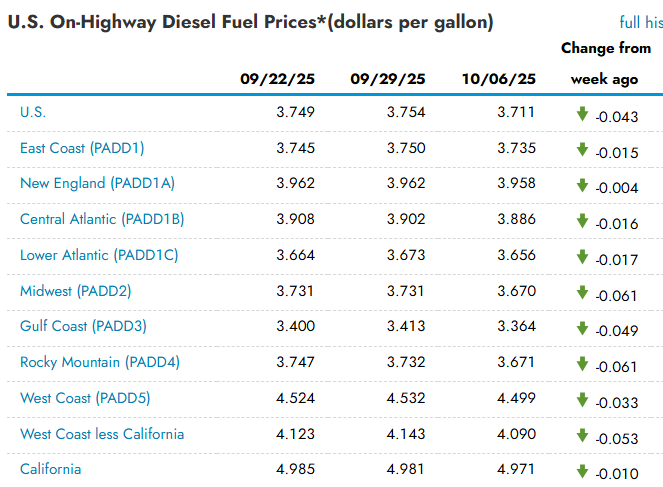Open the U.S. diesel price link
This screenshot has height=487, width=663.
[33, 112]
